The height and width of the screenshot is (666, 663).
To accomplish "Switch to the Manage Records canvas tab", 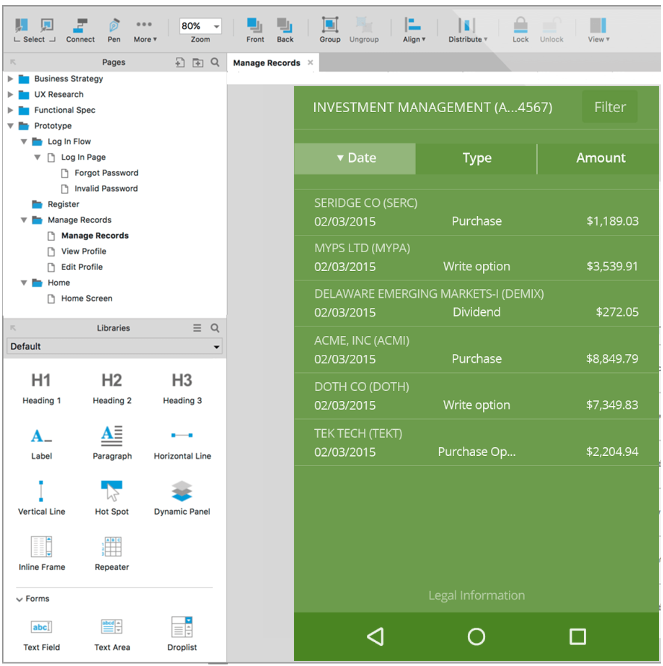I will coord(266,63).
